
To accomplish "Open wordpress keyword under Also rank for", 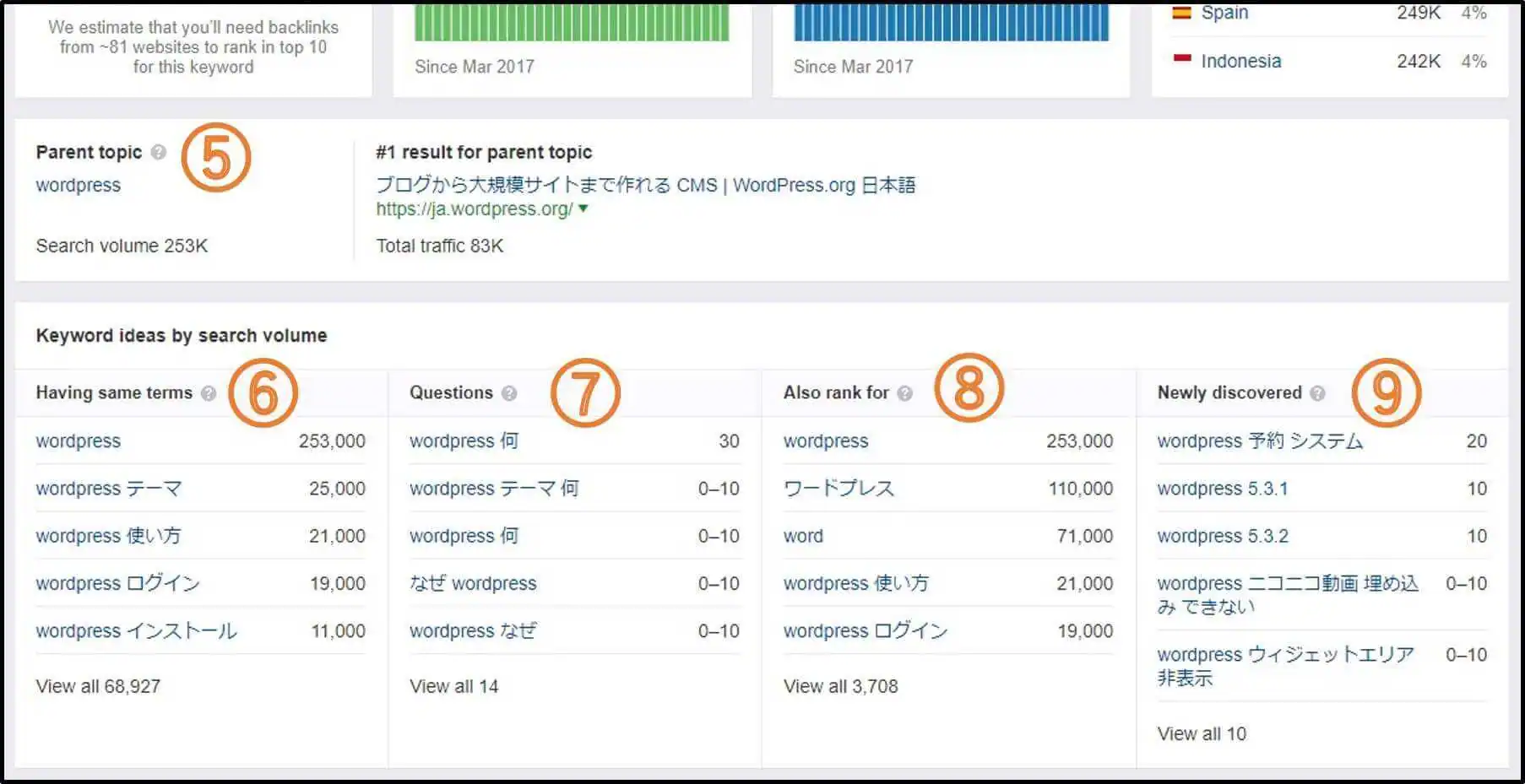I will click(x=826, y=441).
